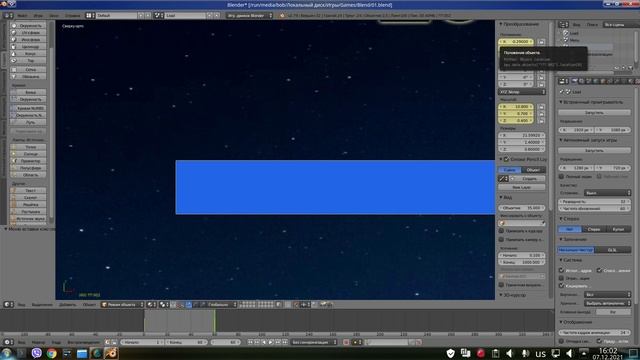Switch grease pencil source to Object
Image resolution: width=640 pixels, height=360 pixels.
coord(533,170)
